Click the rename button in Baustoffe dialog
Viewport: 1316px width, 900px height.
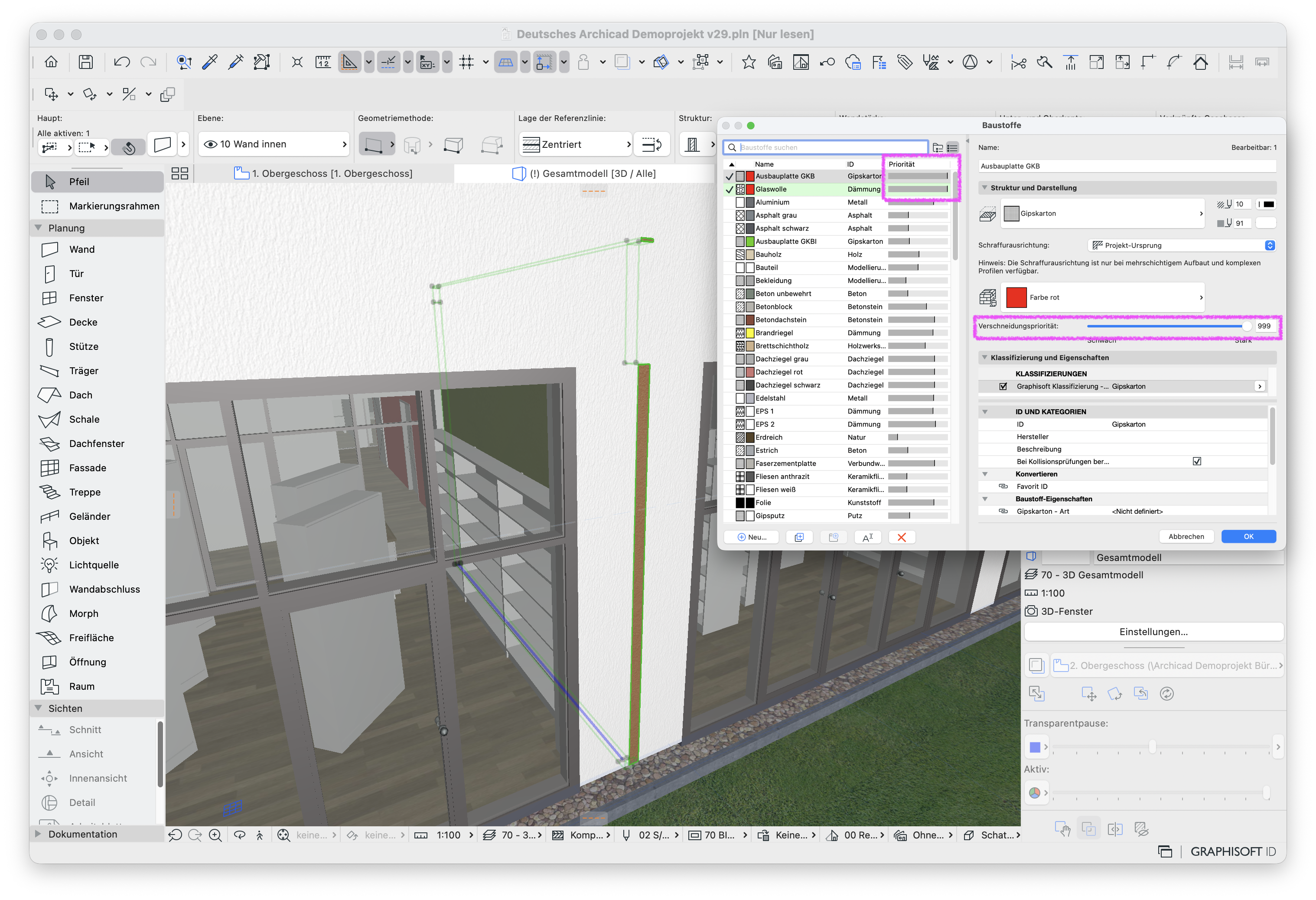pyautogui.click(x=867, y=538)
